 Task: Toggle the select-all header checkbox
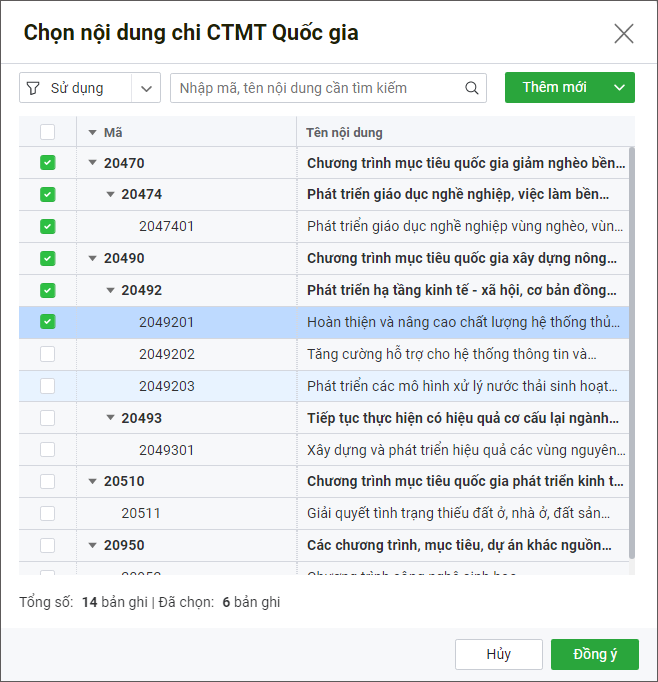(48, 132)
